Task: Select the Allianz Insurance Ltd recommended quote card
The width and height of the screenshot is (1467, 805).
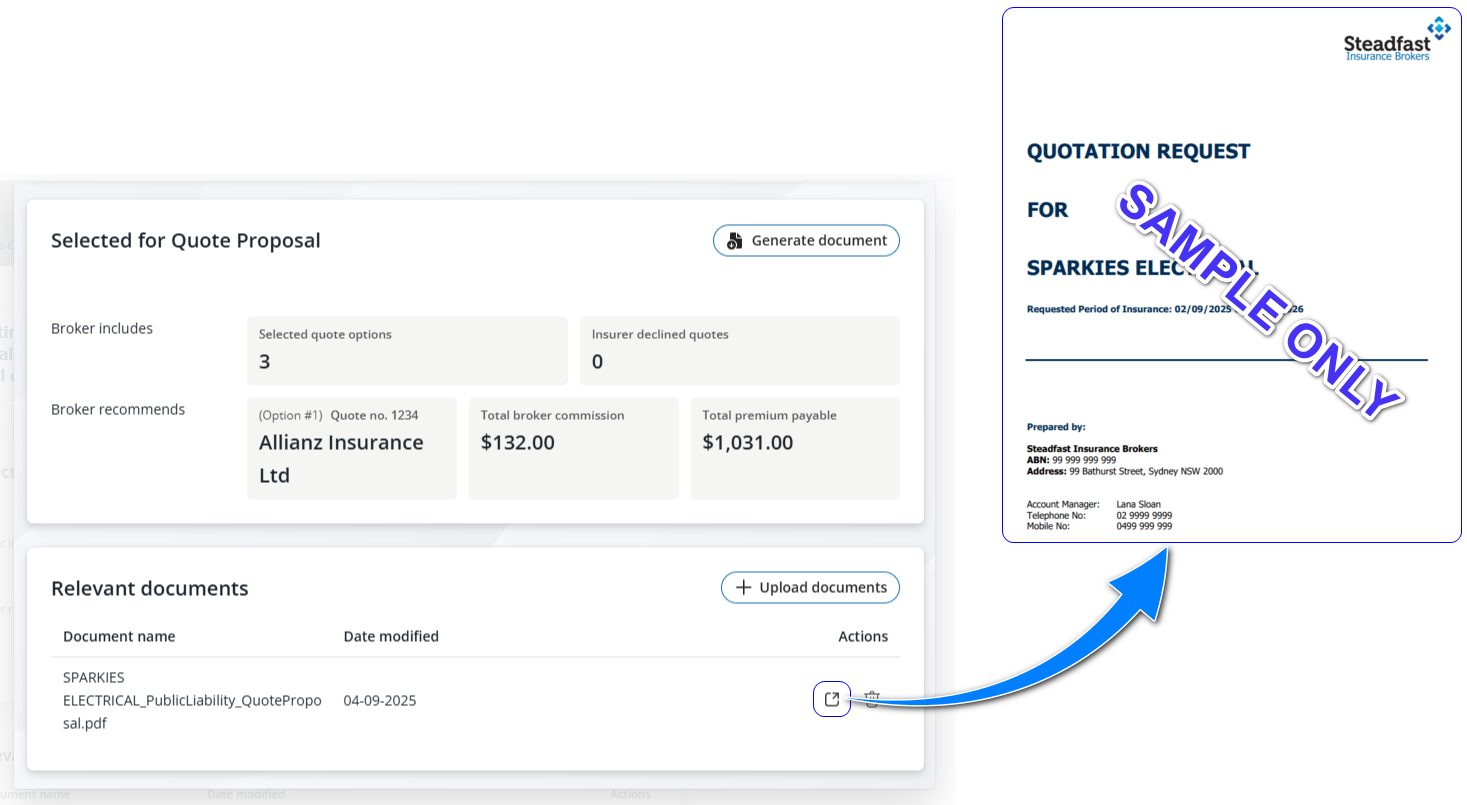Action: (352, 448)
